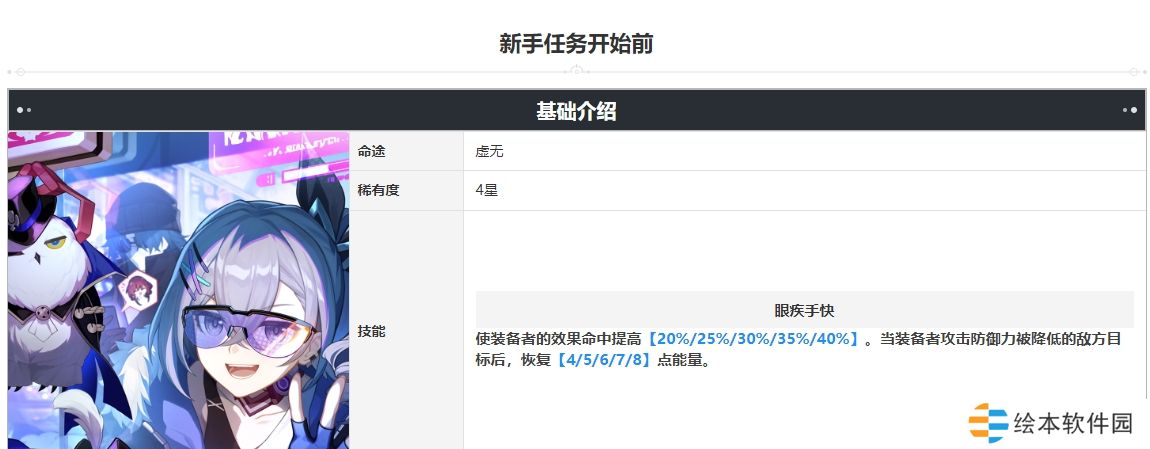1150x449 pixels.
Task: Click the blue 20%/25%/30%/35%/40% values
Action: click(x=753, y=340)
